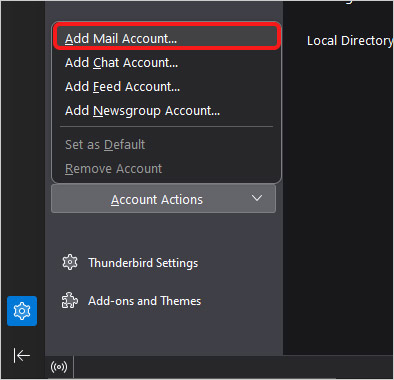The height and width of the screenshot is (380, 394).
Task: Select Add Feed Account option
Action: (166, 87)
